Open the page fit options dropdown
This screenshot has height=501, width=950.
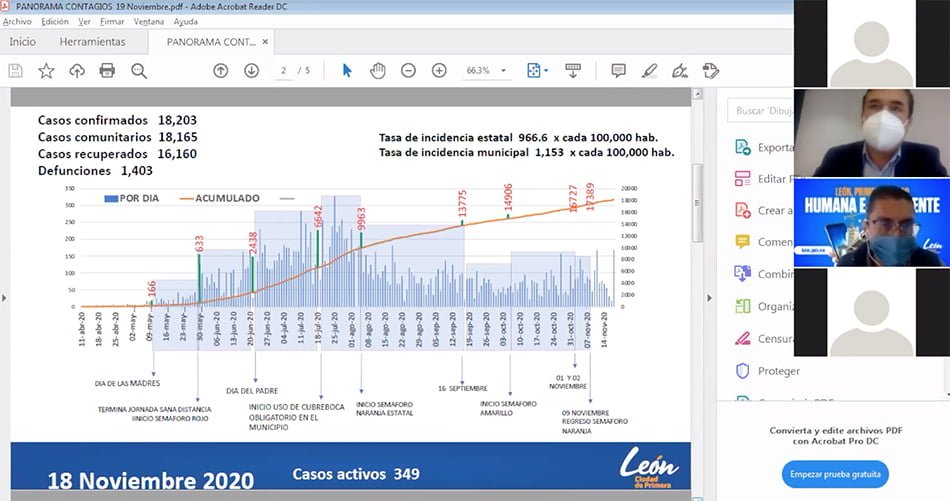point(538,71)
